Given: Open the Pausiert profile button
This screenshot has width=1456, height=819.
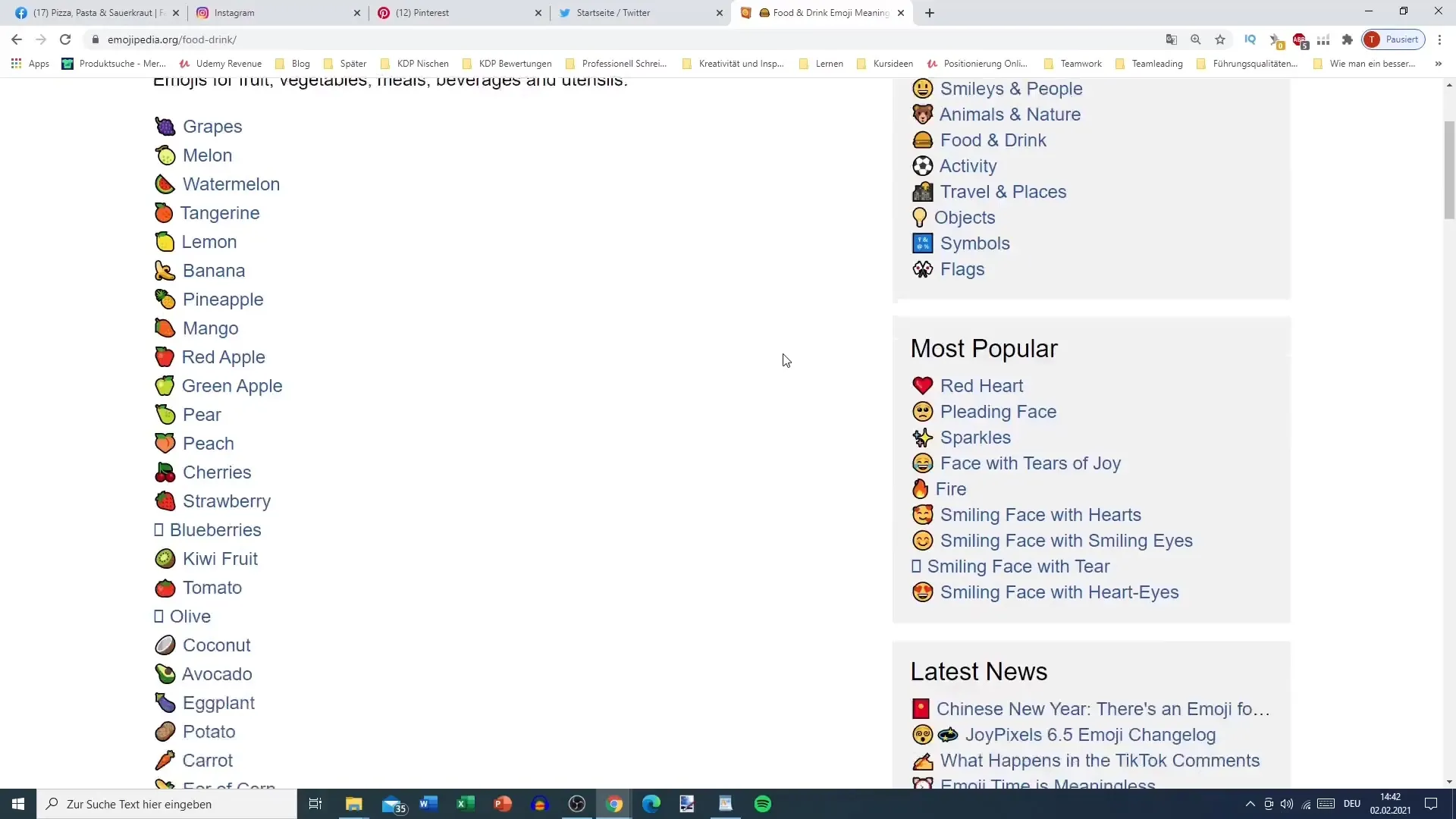Looking at the screenshot, I should [x=1393, y=39].
